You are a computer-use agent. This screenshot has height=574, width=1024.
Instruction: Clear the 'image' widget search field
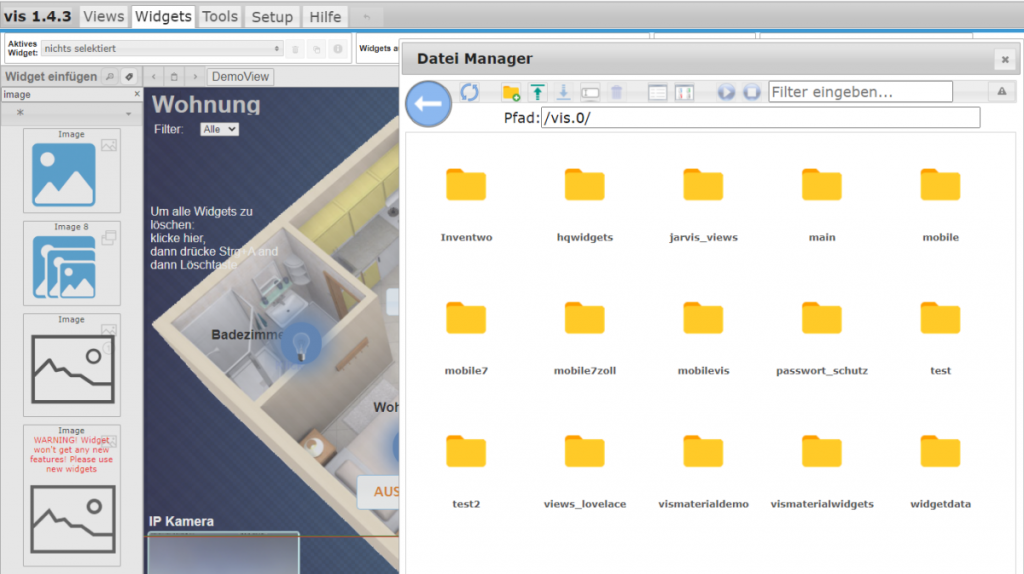click(137, 95)
